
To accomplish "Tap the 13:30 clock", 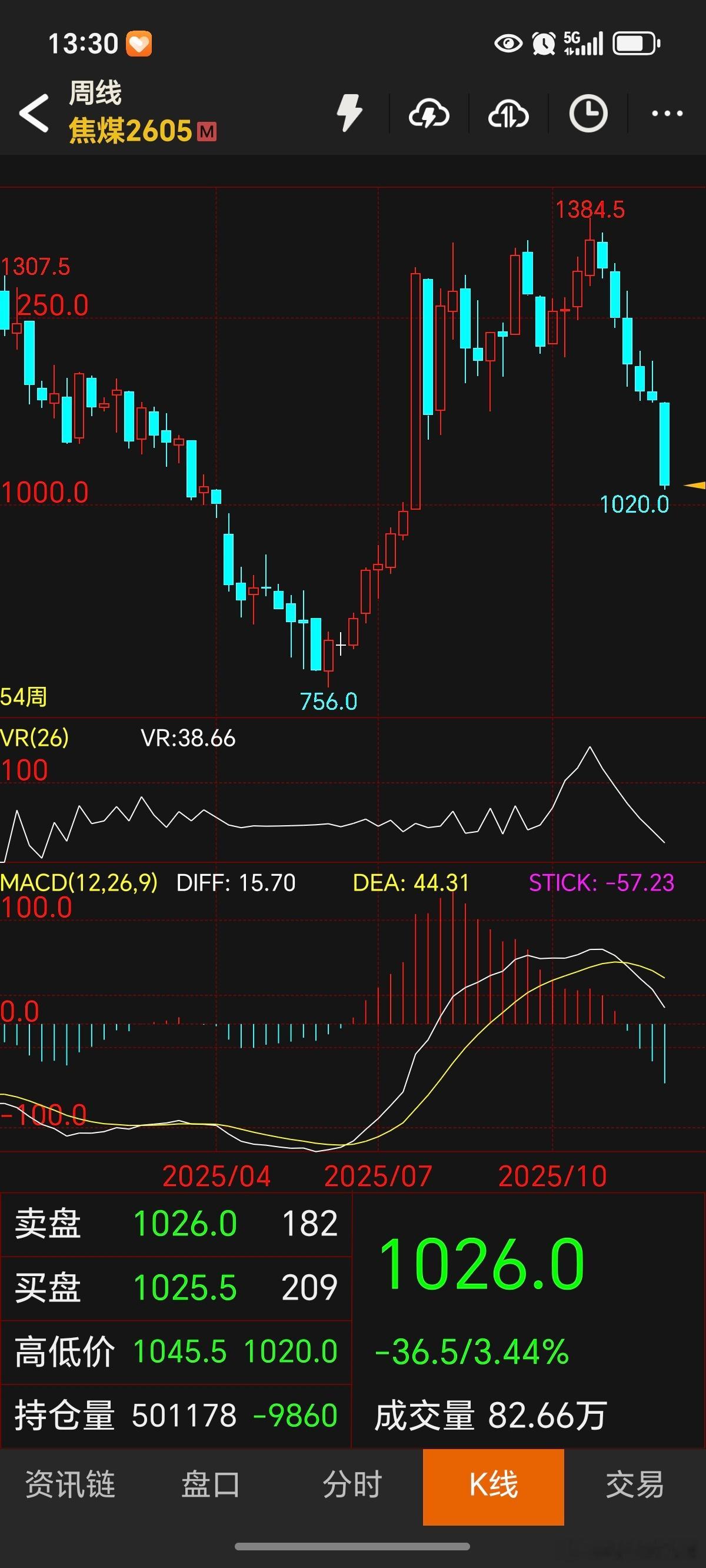I will [83, 44].
